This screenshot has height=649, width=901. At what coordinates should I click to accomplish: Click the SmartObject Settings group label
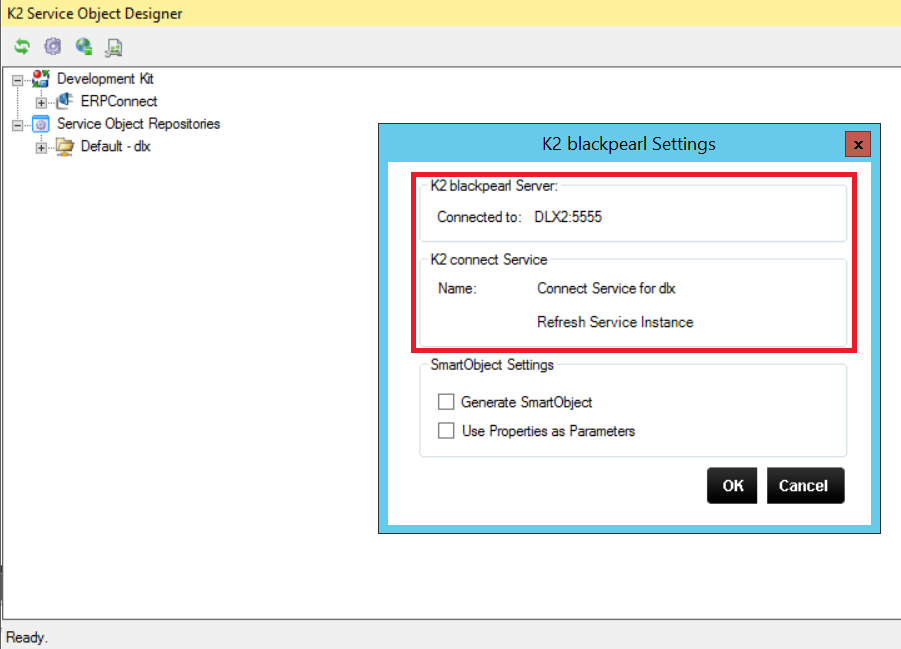point(492,364)
